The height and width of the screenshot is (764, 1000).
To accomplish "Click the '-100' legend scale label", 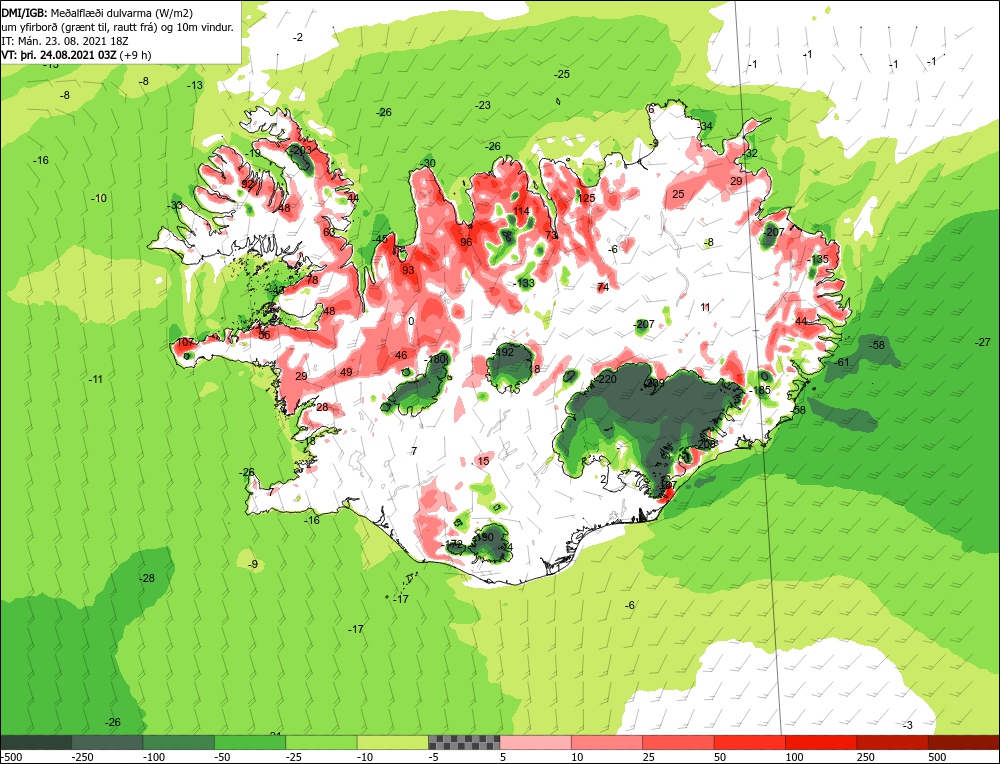I will (x=154, y=757).
